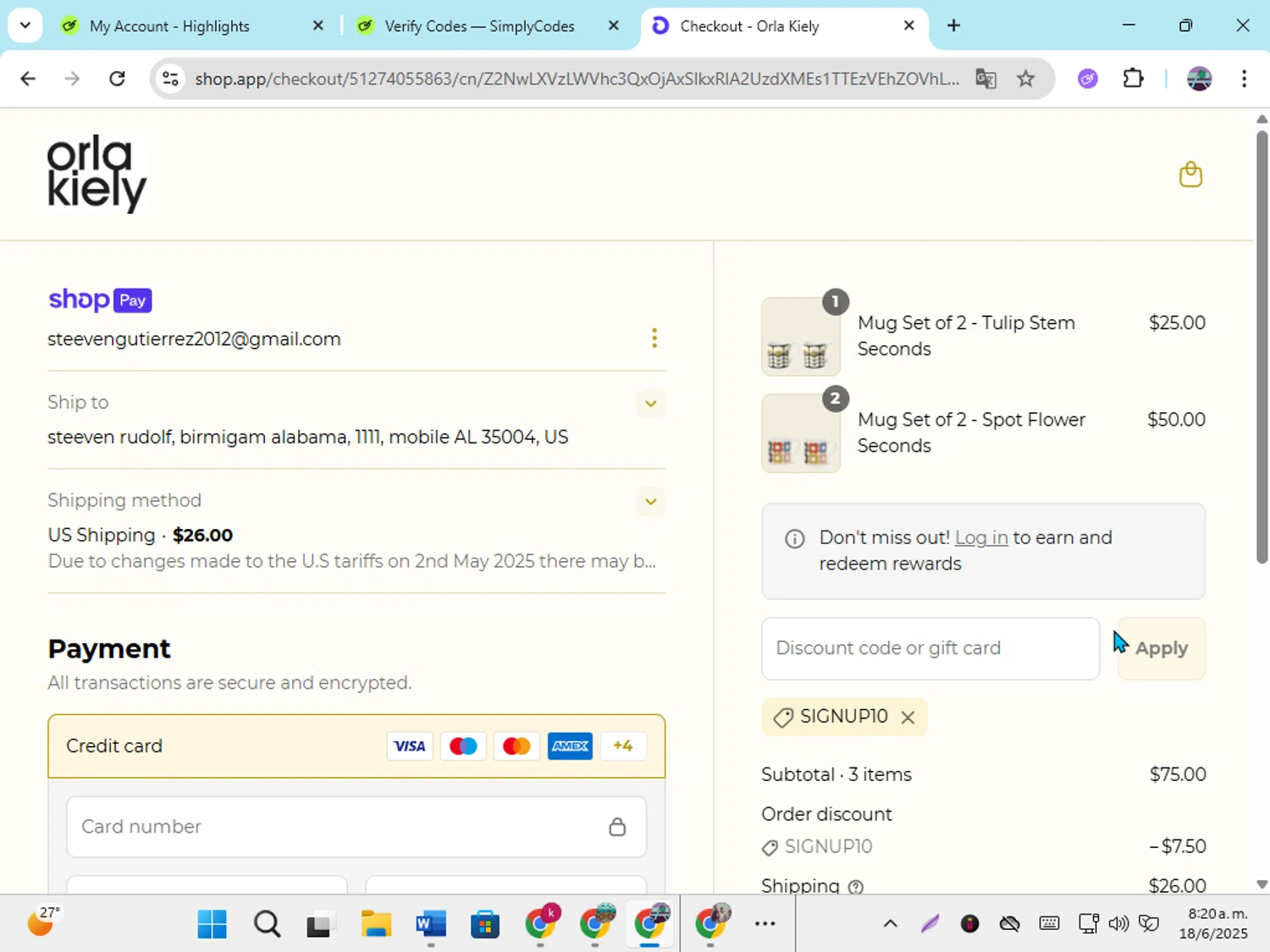The width and height of the screenshot is (1270, 952).
Task: Open Microsoft Store from the taskbar
Action: pos(485,924)
